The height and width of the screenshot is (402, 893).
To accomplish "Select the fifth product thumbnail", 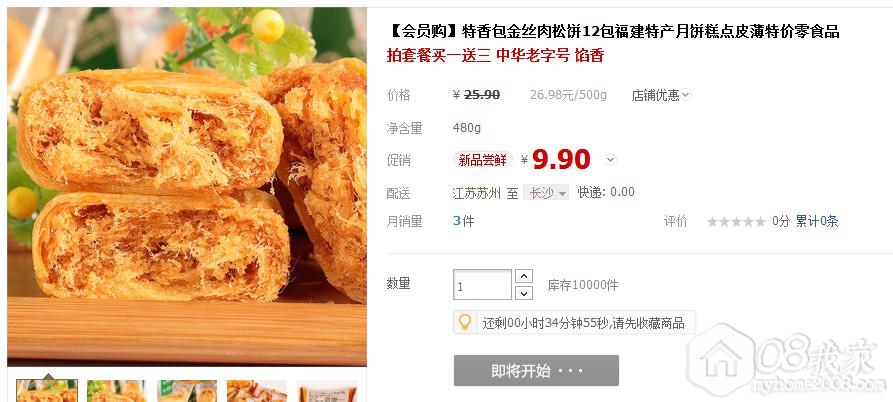I will click(327, 391).
